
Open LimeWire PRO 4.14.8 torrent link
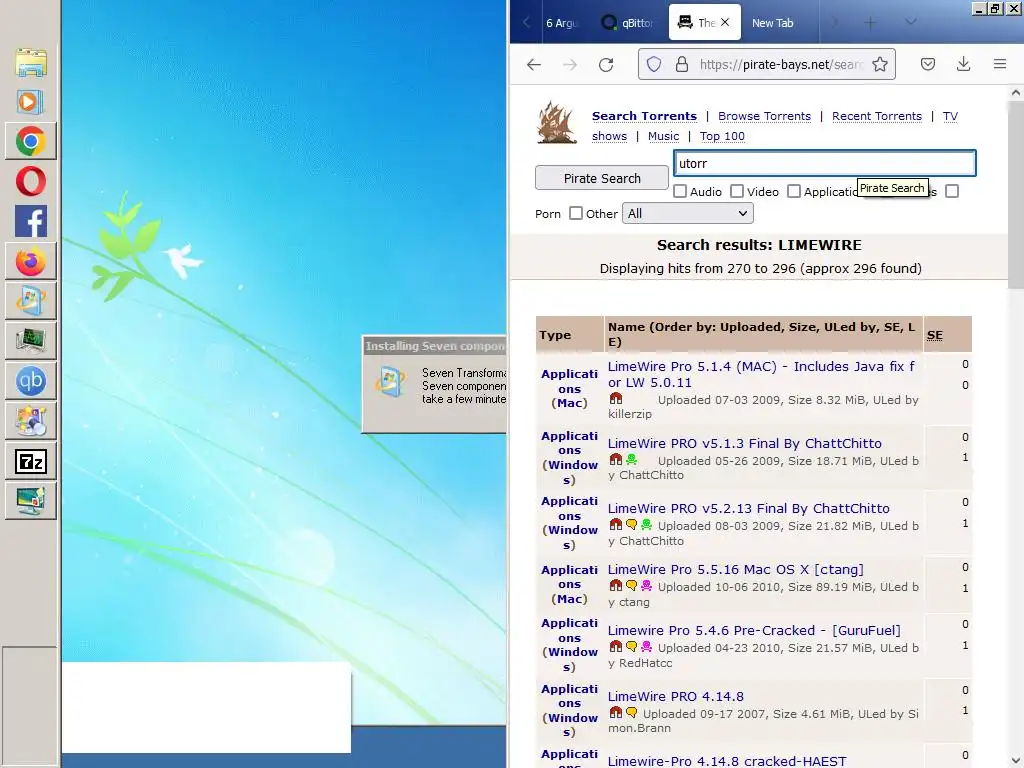coord(675,696)
